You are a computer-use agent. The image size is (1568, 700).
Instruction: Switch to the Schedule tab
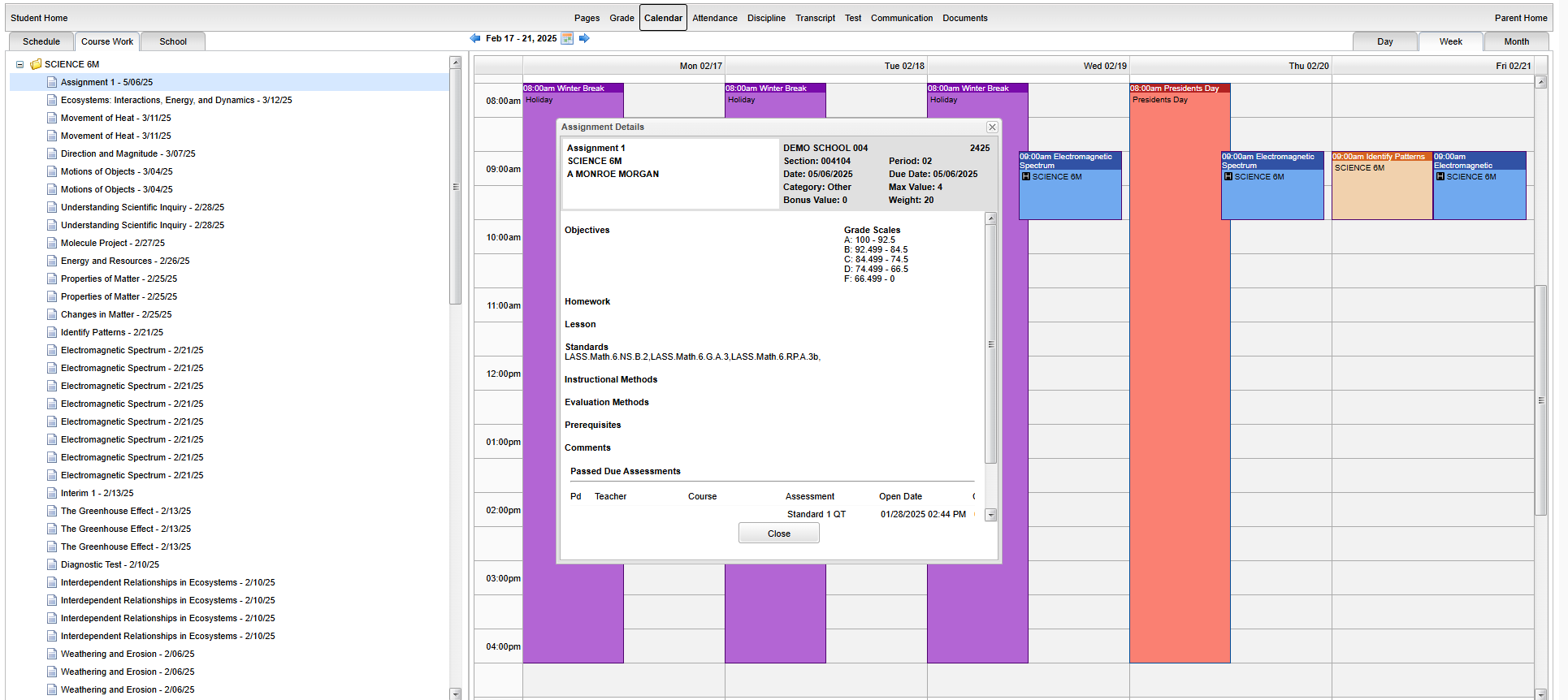(41, 41)
